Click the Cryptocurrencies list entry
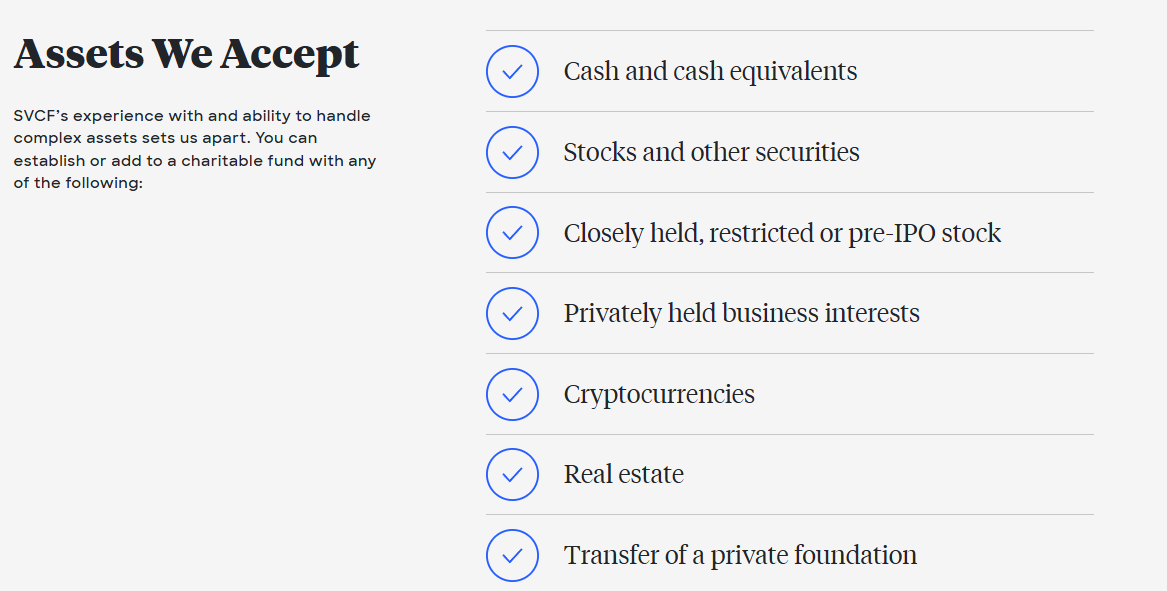This screenshot has height=591, width=1167. pyautogui.click(x=659, y=394)
